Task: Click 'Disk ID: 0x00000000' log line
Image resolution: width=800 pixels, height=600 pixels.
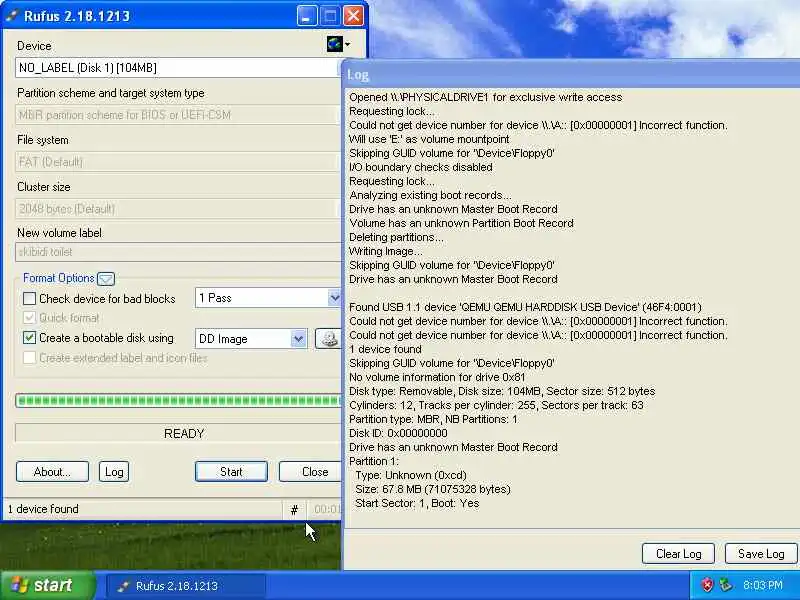Action: (x=398, y=433)
